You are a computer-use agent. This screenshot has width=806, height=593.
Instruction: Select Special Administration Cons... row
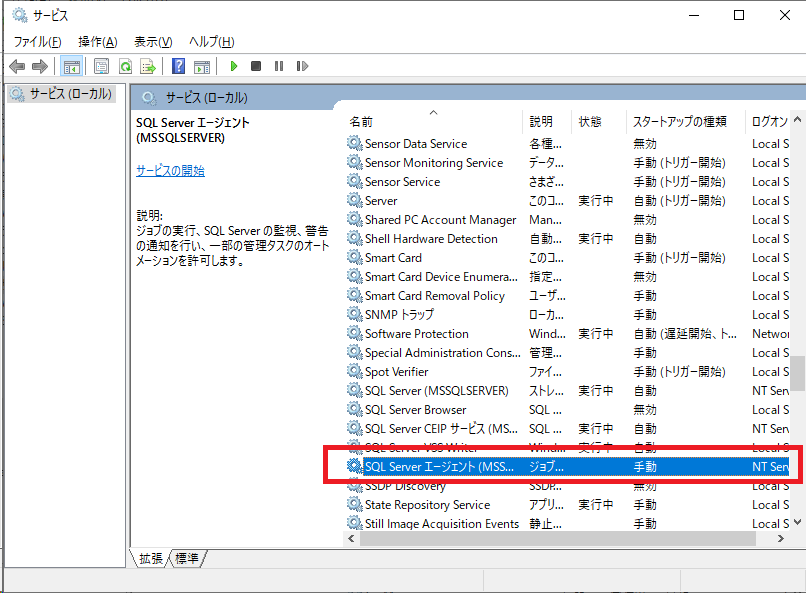567,353
